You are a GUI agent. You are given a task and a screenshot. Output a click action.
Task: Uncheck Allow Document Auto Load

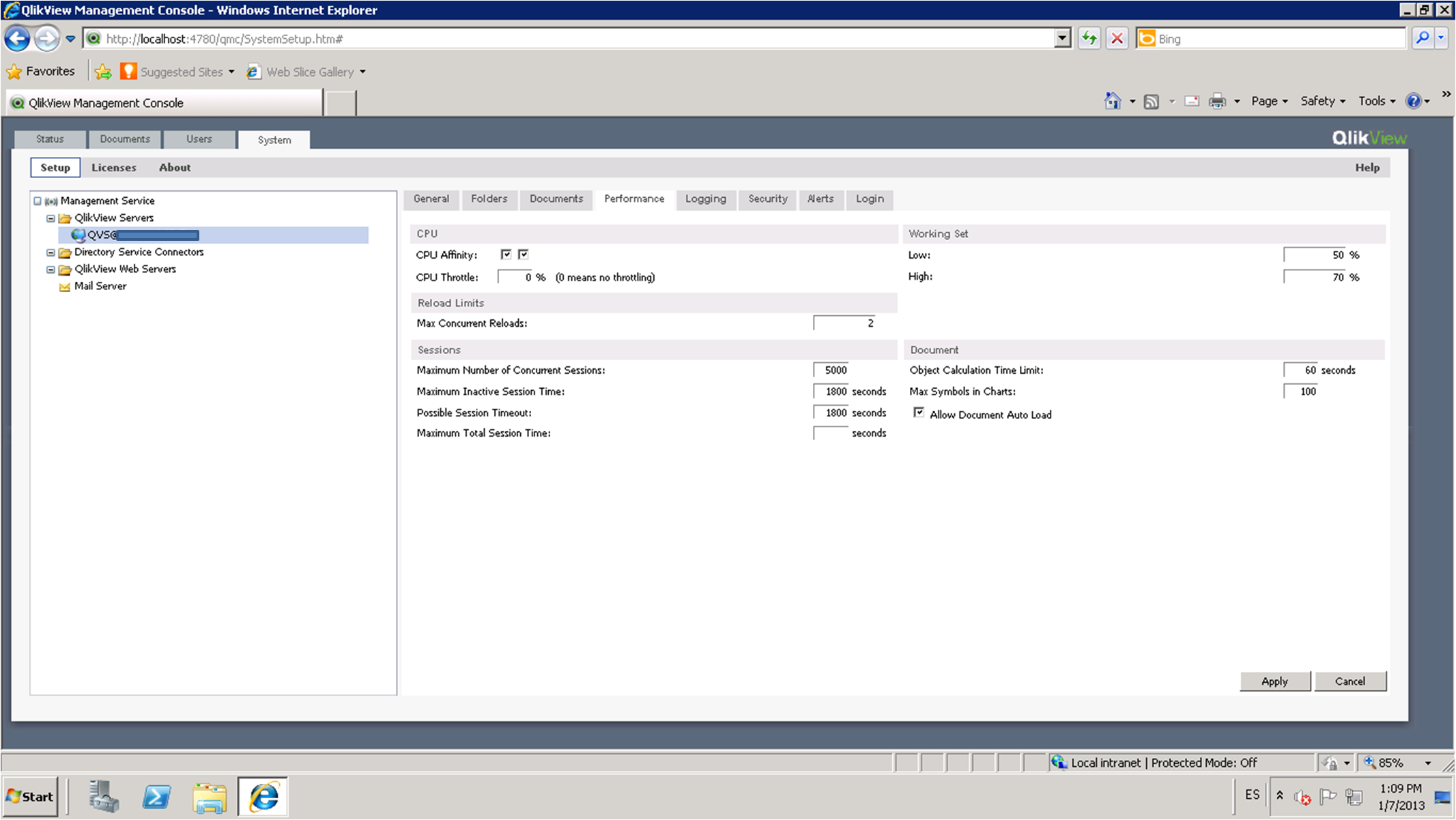919,413
